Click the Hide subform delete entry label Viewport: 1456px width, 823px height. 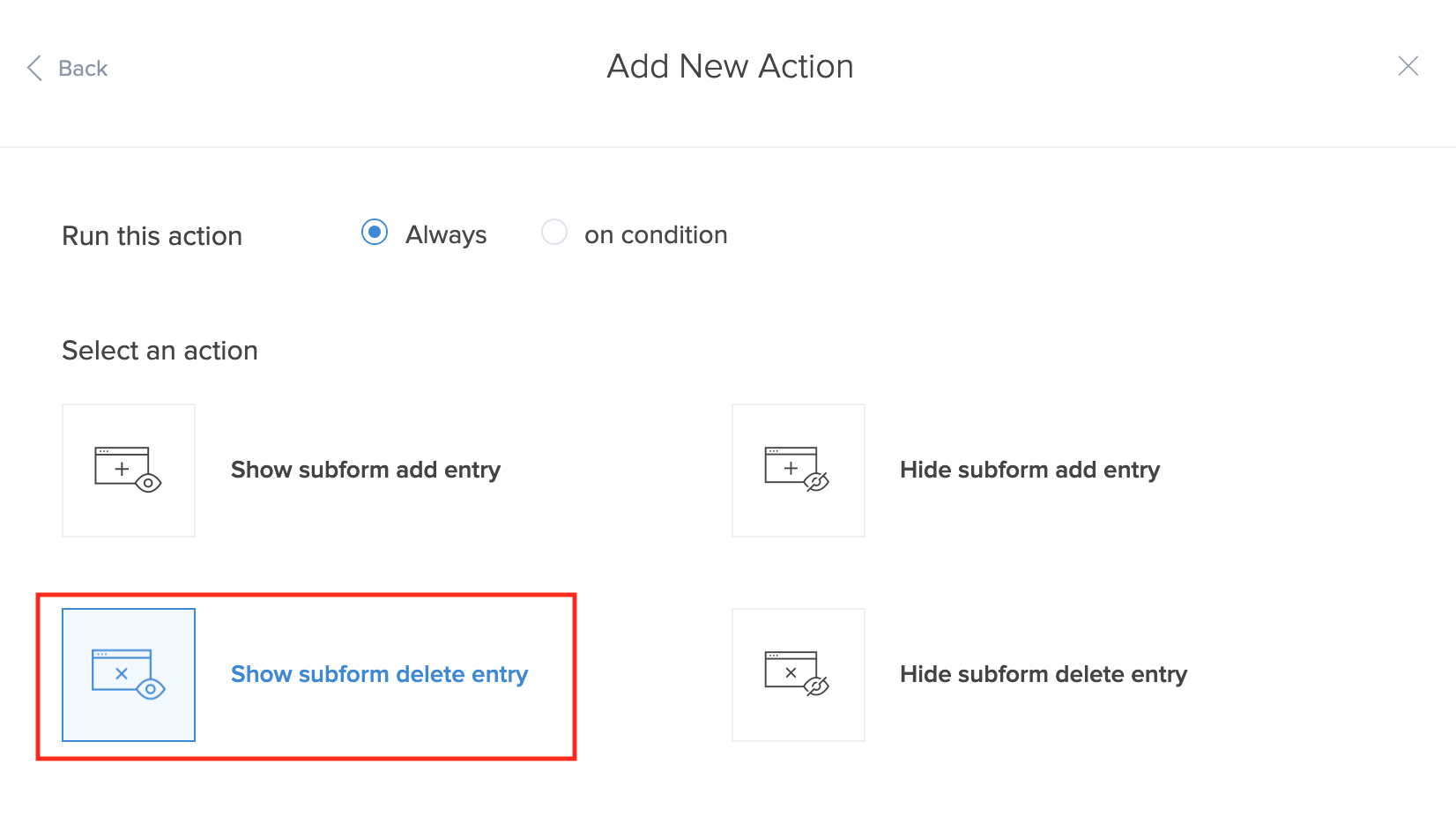coord(1044,675)
